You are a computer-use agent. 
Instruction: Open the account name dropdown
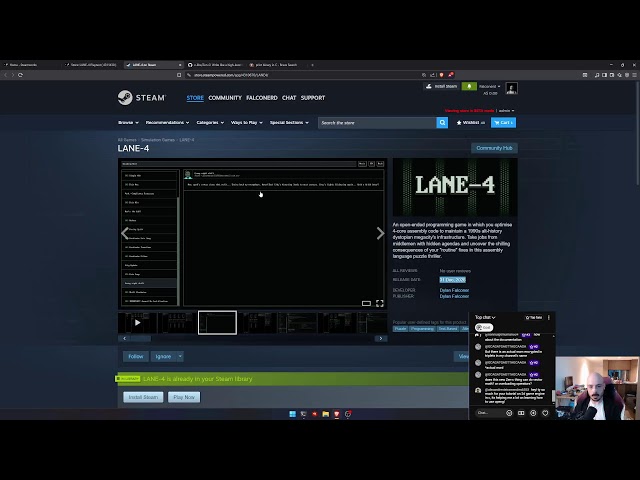(x=489, y=87)
